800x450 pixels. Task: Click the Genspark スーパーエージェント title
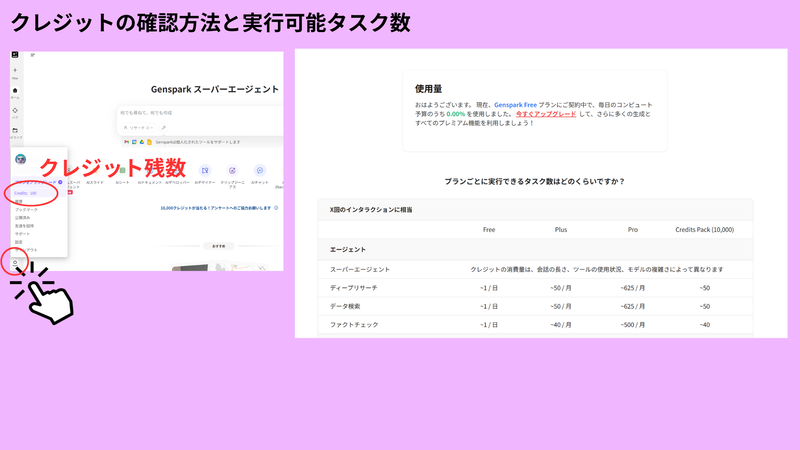215,89
